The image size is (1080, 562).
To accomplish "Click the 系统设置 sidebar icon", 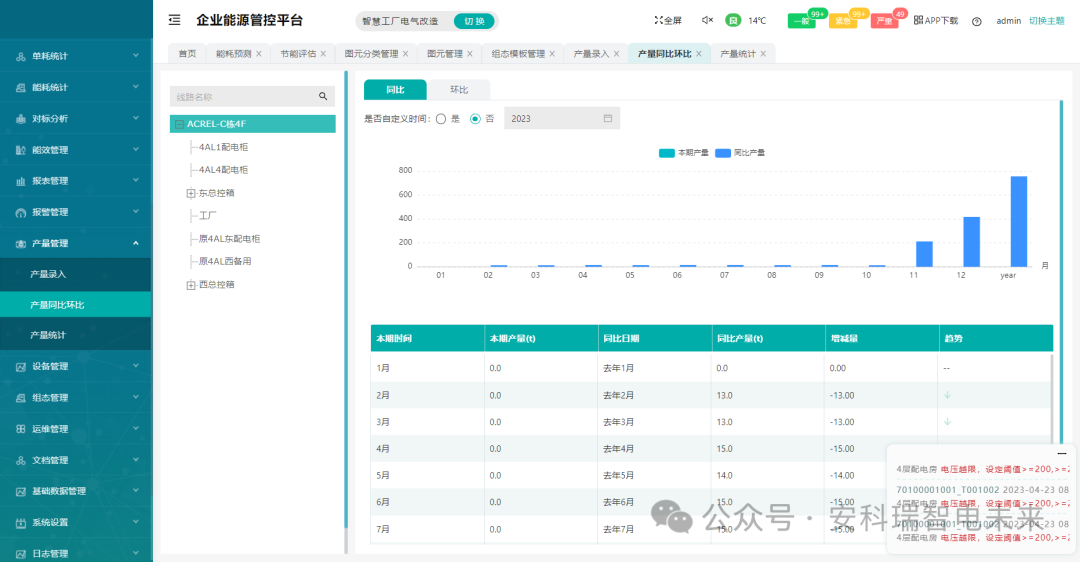I will [21, 523].
